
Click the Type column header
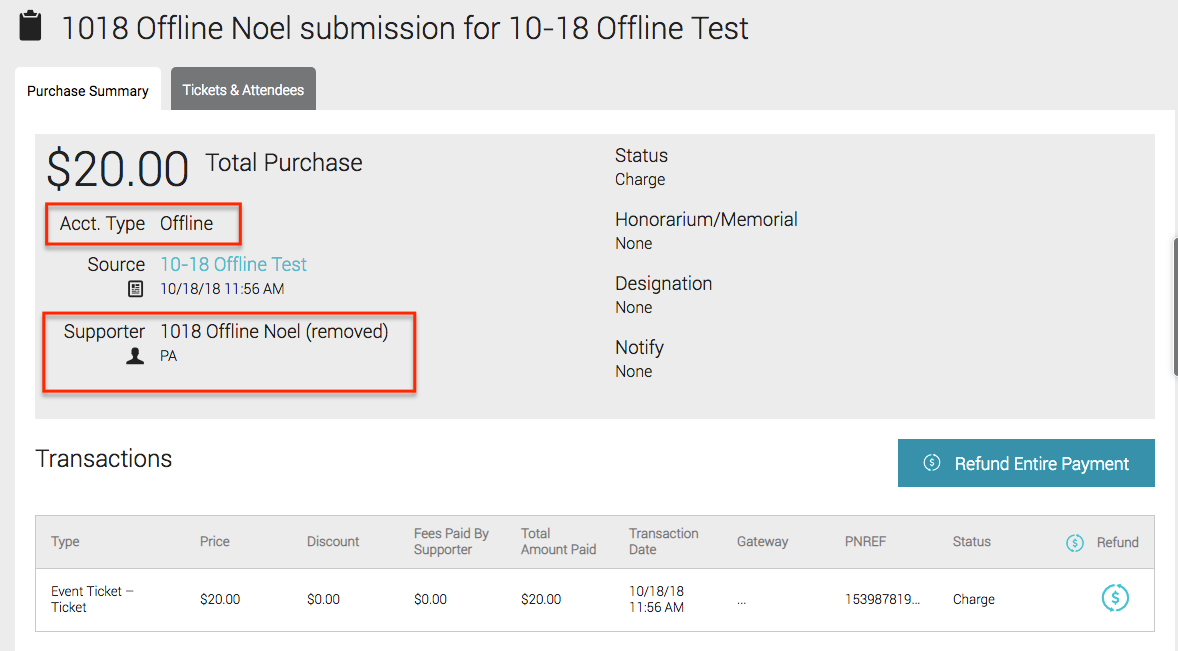click(65, 541)
